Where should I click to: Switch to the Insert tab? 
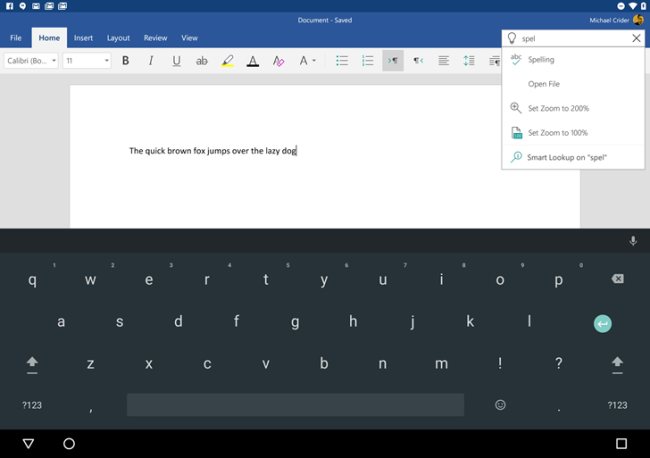click(83, 38)
